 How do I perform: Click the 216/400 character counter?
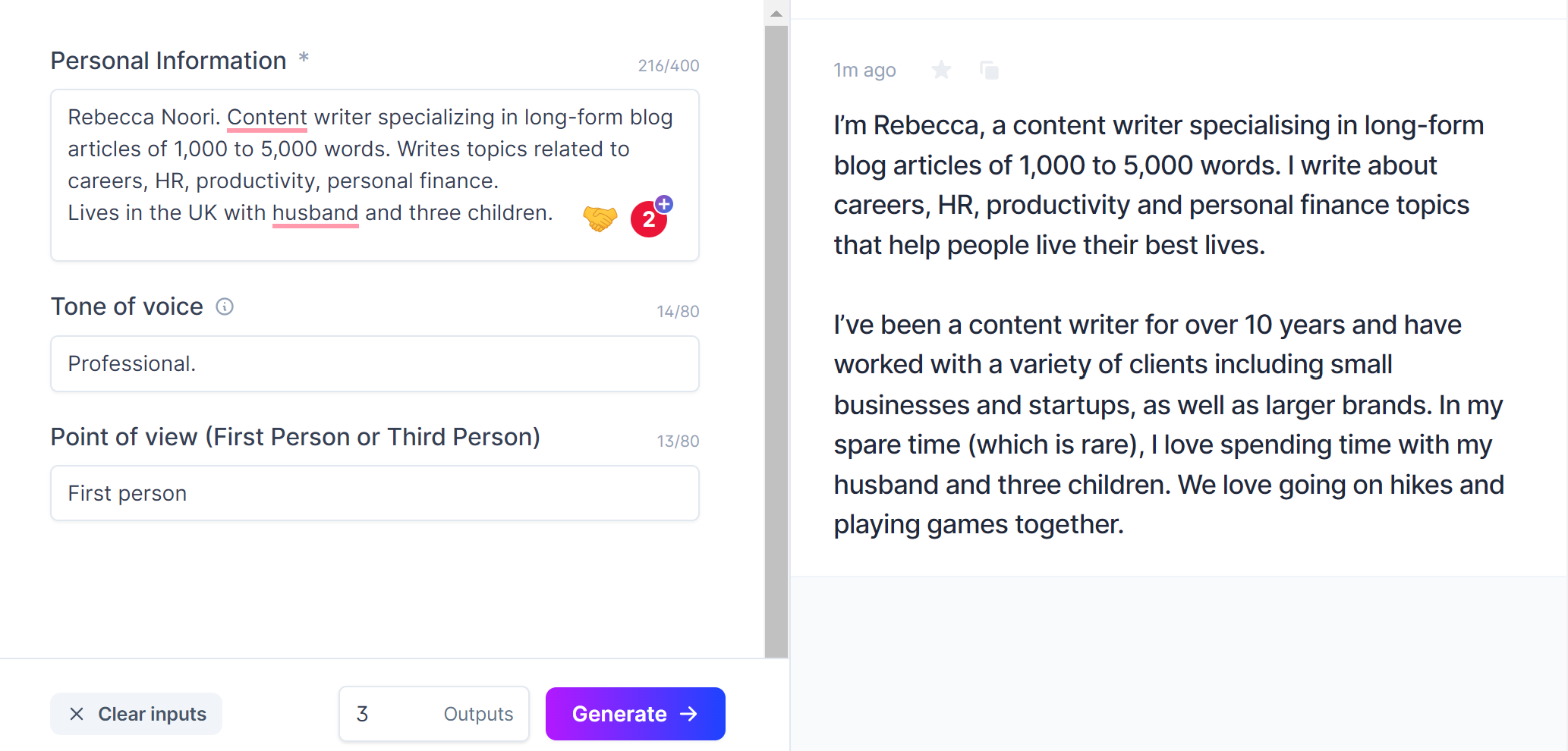(669, 65)
